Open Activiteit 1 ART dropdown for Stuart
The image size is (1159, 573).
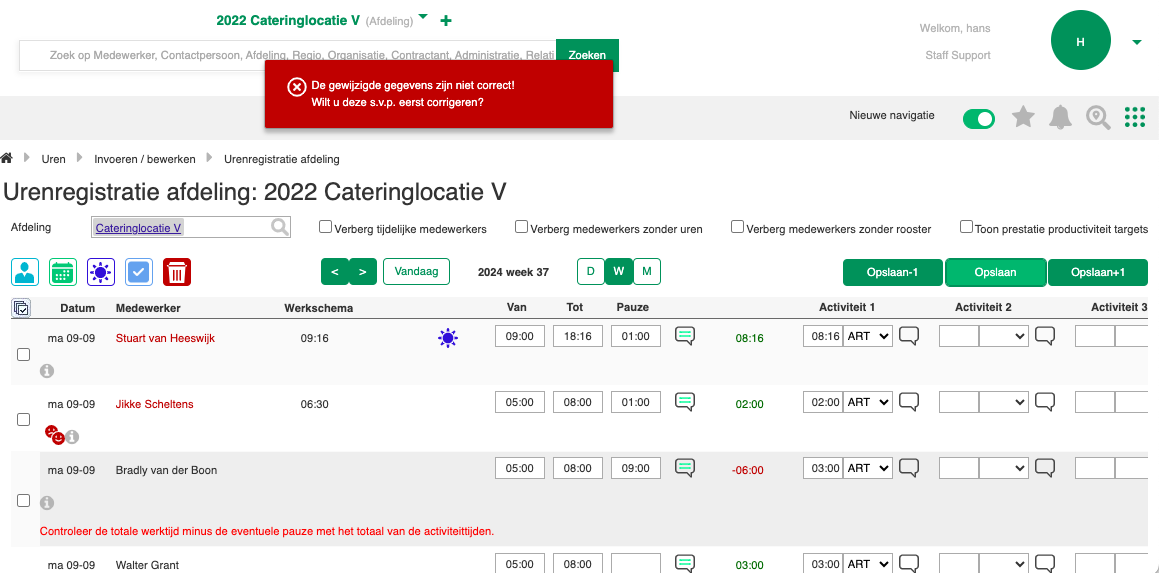(x=867, y=337)
